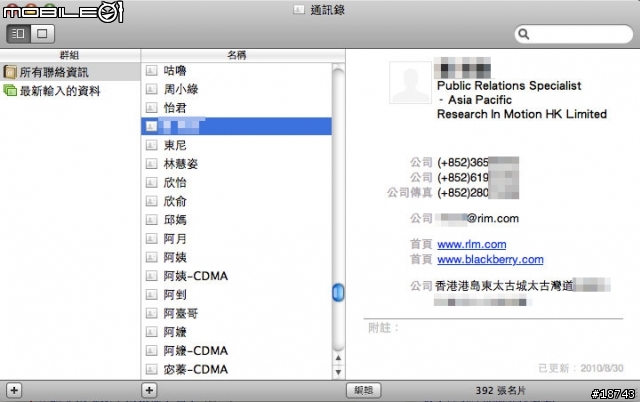This screenshot has height=402, width=640.
Task: Click the 所有聯絡資訊 address book icon
Action: pos(10,72)
